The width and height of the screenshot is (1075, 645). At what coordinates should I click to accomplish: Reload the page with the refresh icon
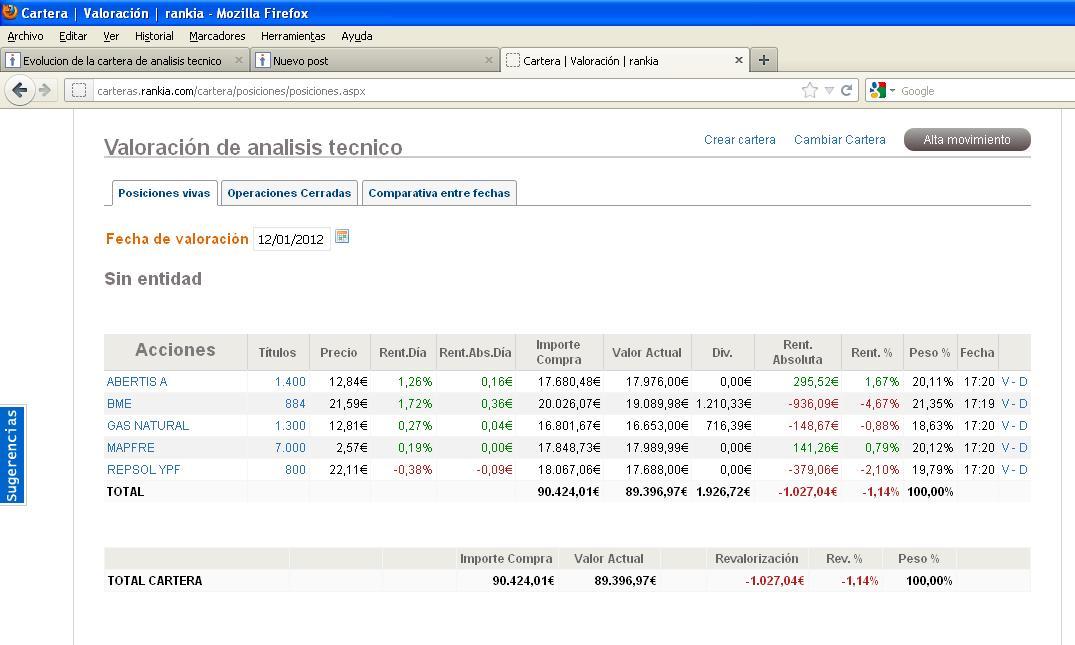click(x=846, y=90)
